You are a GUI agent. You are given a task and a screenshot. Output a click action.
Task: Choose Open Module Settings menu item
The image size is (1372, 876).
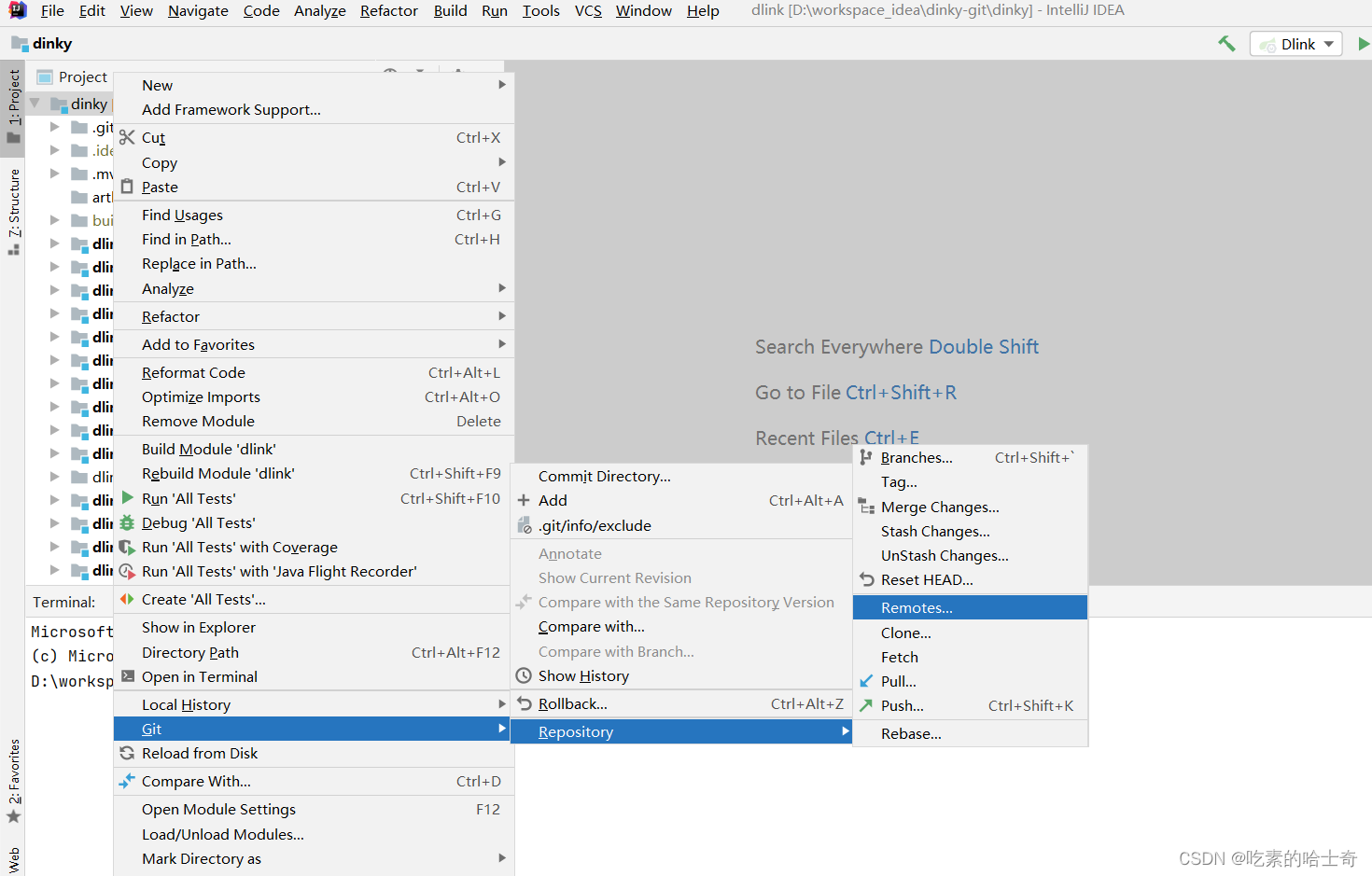pos(312,809)
